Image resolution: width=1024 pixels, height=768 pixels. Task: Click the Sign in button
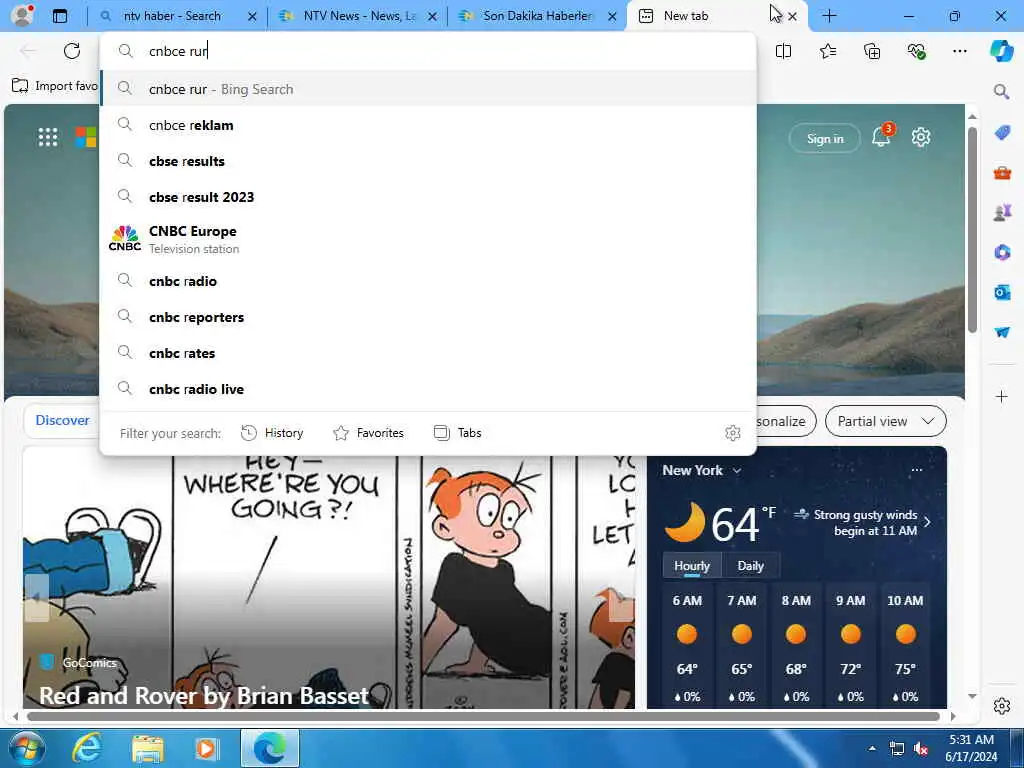click(825, 138)
